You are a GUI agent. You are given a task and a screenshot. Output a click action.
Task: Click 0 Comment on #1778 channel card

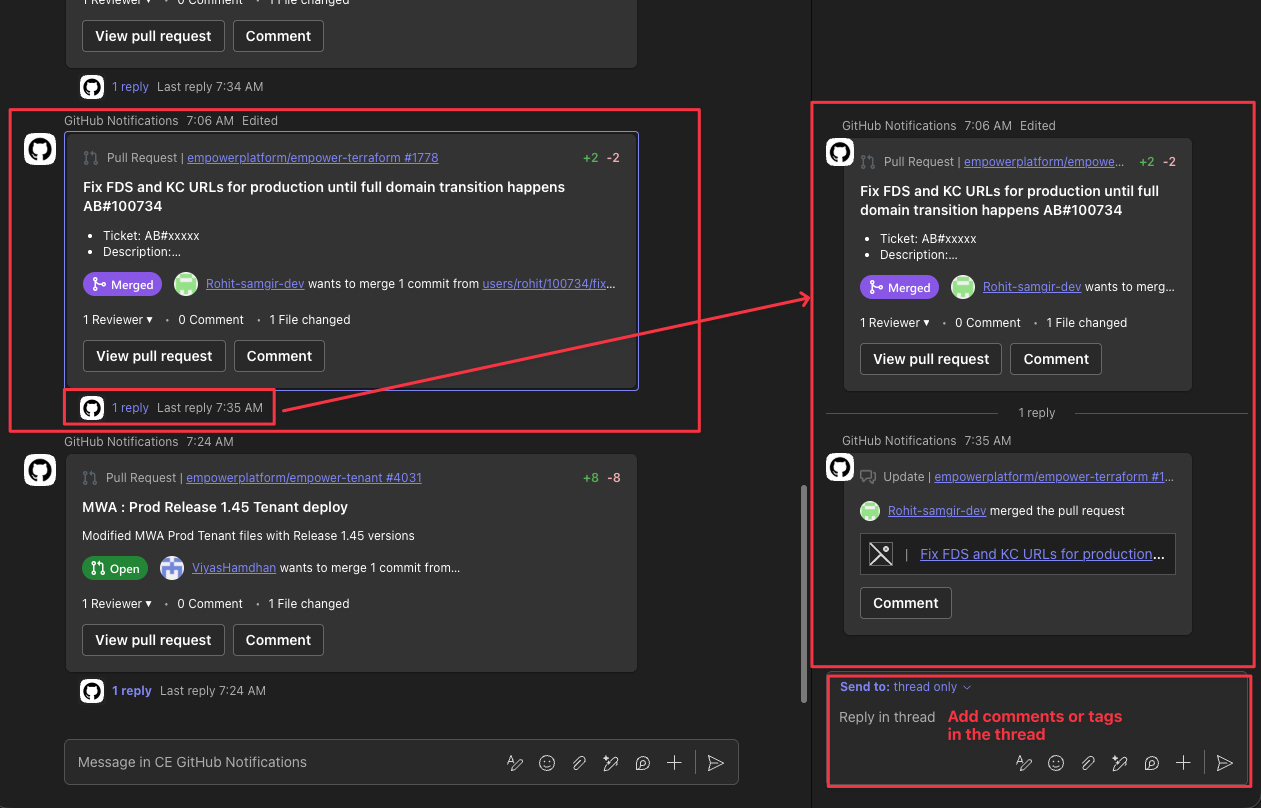coord(211,320)
